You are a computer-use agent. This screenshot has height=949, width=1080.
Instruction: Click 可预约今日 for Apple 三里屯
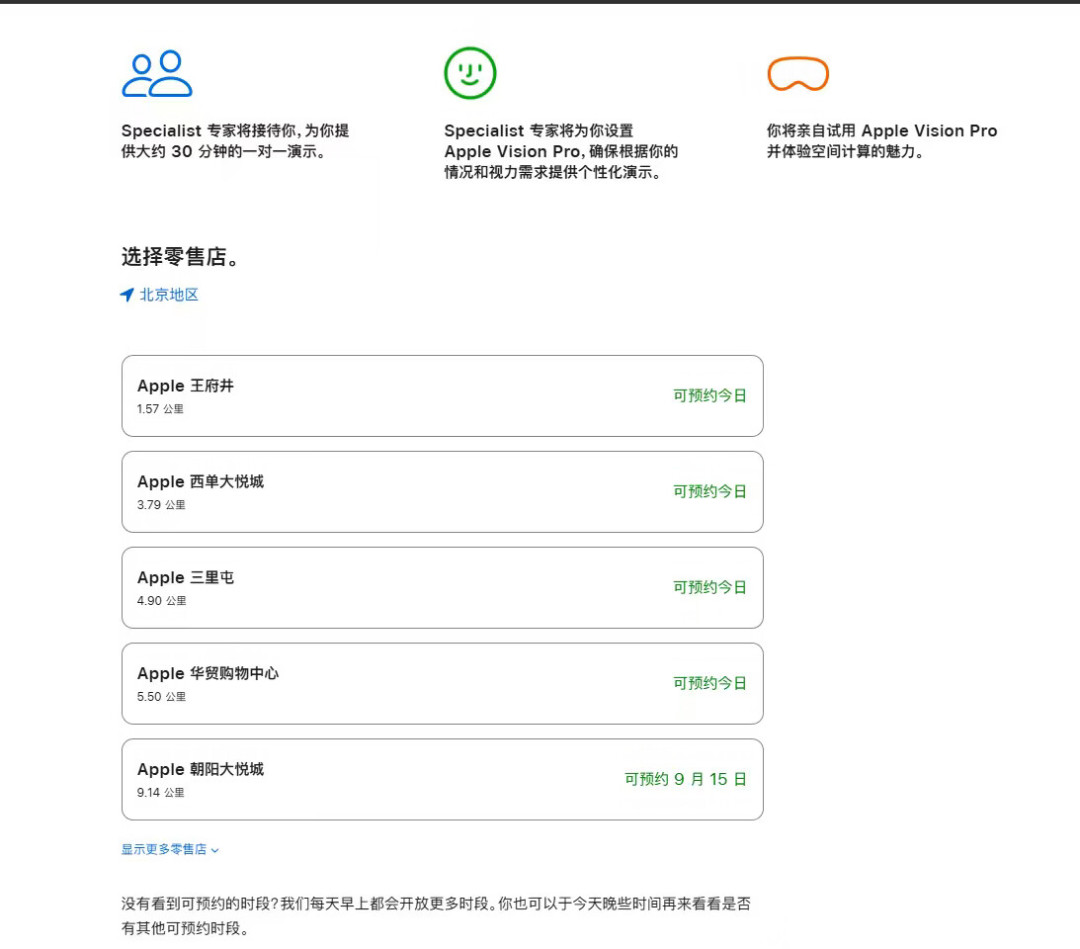click(x=709, y=587)
